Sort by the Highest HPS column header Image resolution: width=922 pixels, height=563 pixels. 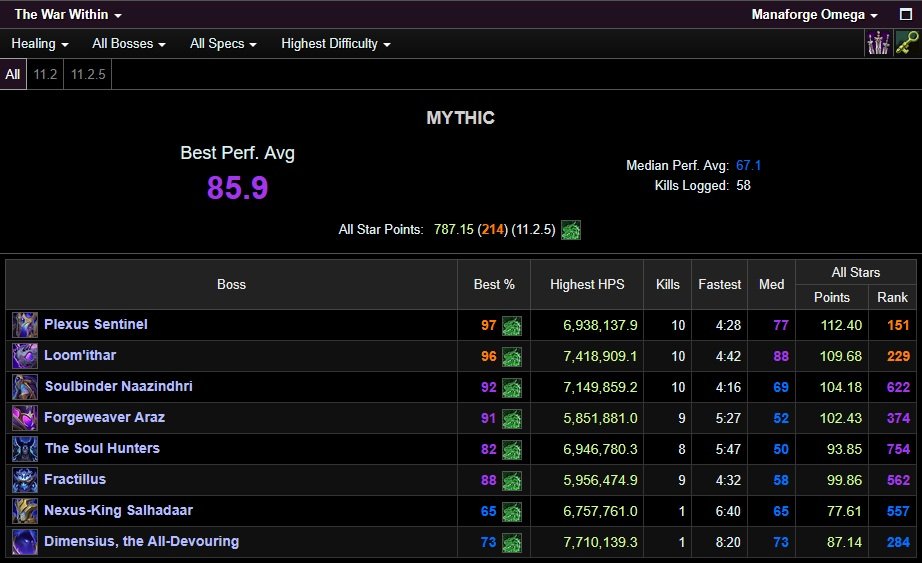pyautogui.click(x=587, y=284)
